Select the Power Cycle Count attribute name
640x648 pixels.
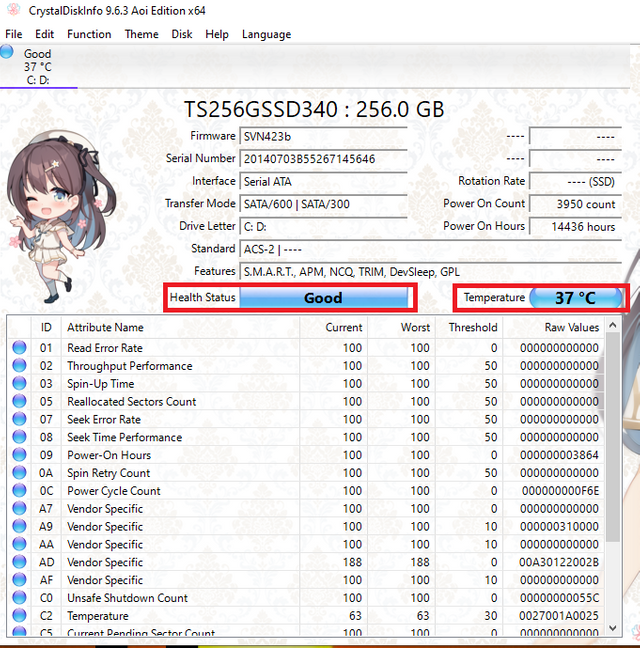[114, 491]
